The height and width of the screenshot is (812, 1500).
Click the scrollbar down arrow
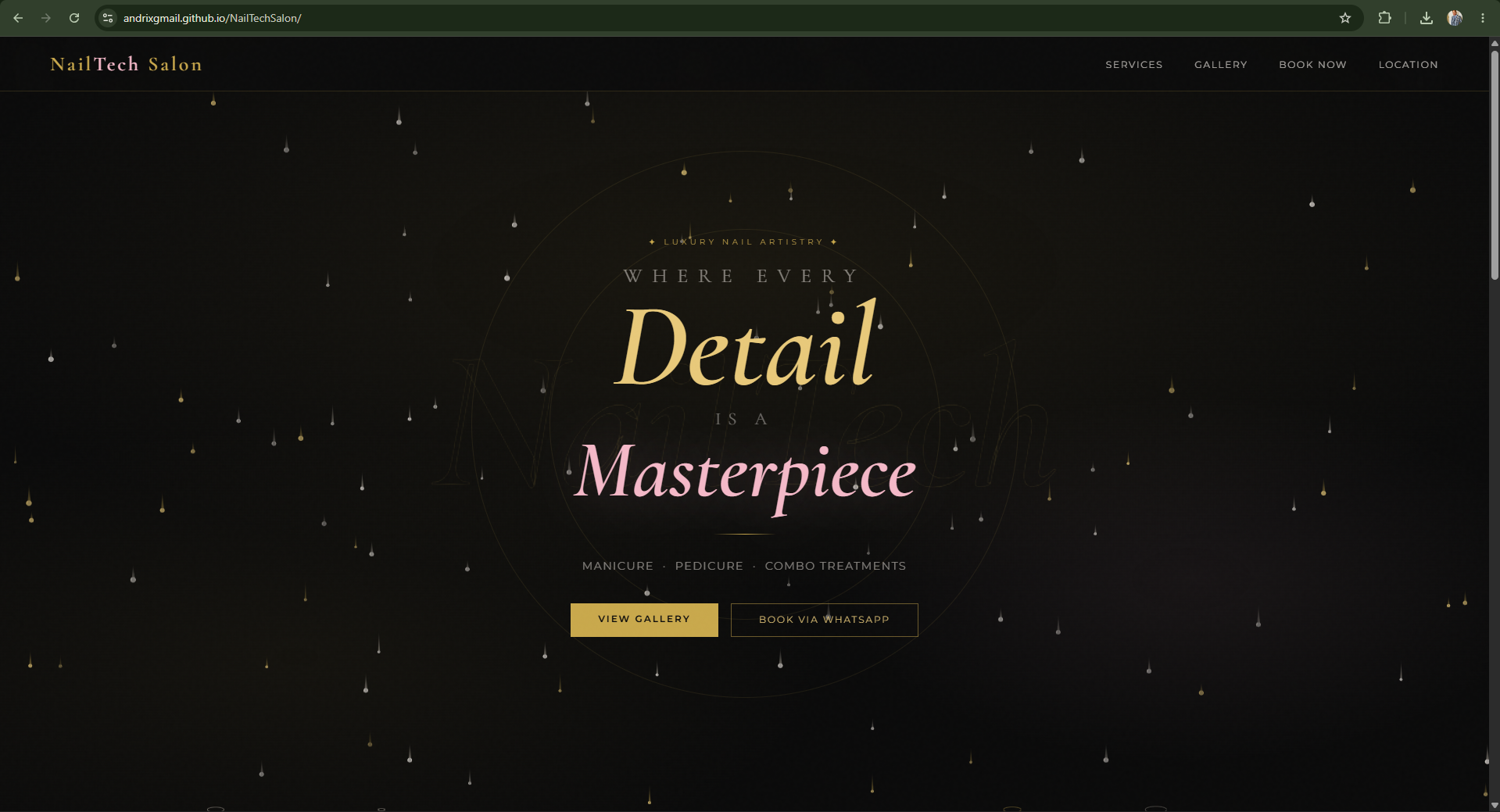[x=1495, y=805]
